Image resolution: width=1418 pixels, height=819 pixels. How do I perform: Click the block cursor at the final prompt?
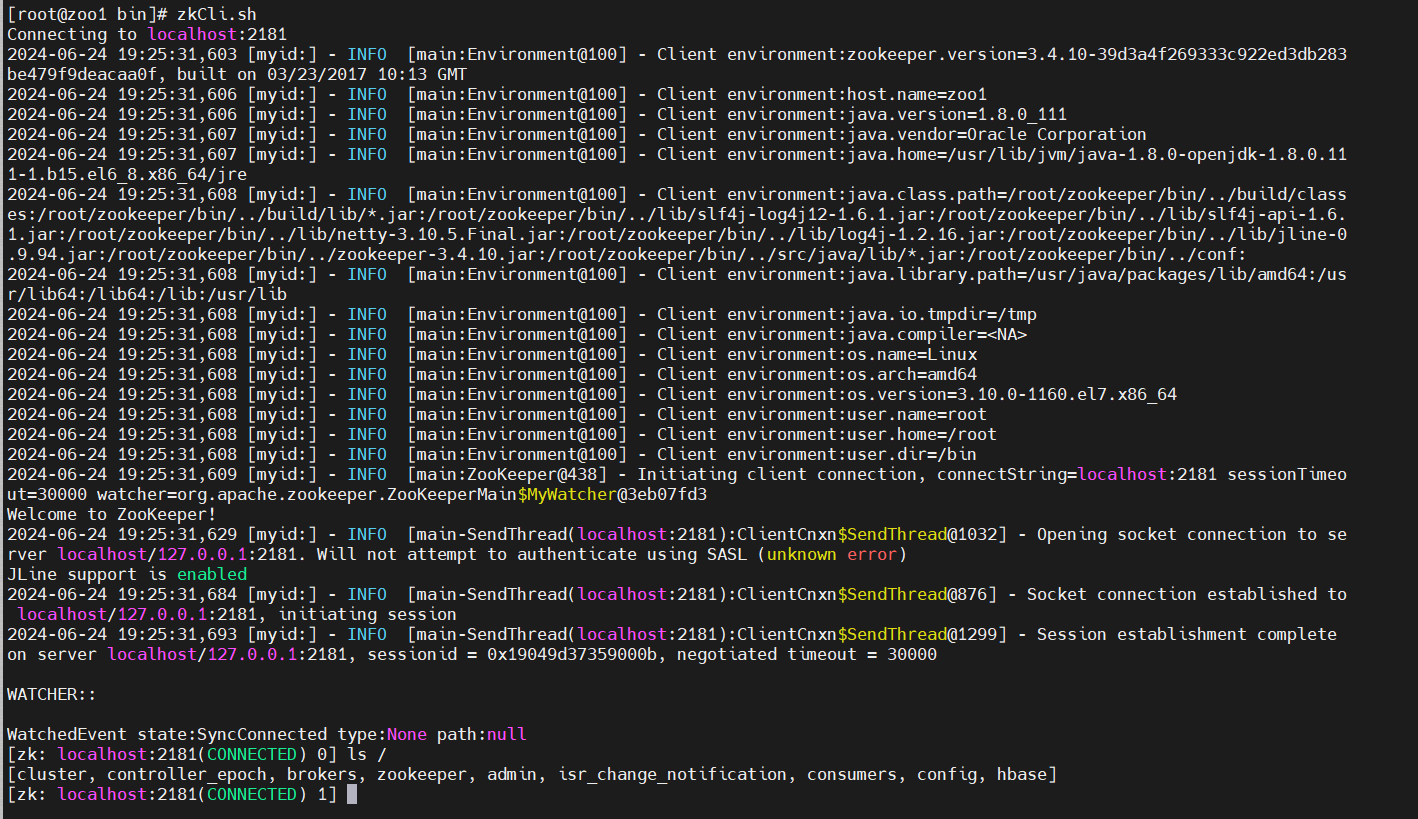click(351, 794)
